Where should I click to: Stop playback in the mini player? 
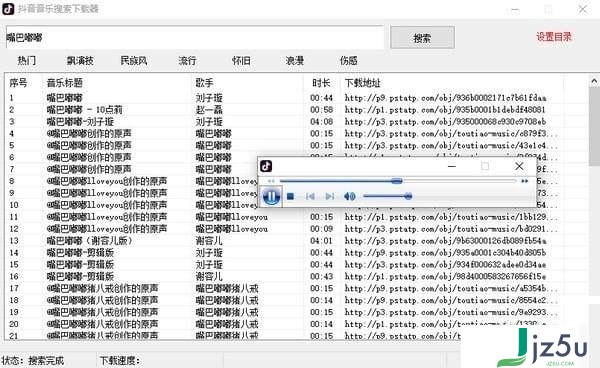tap(290, 197)
